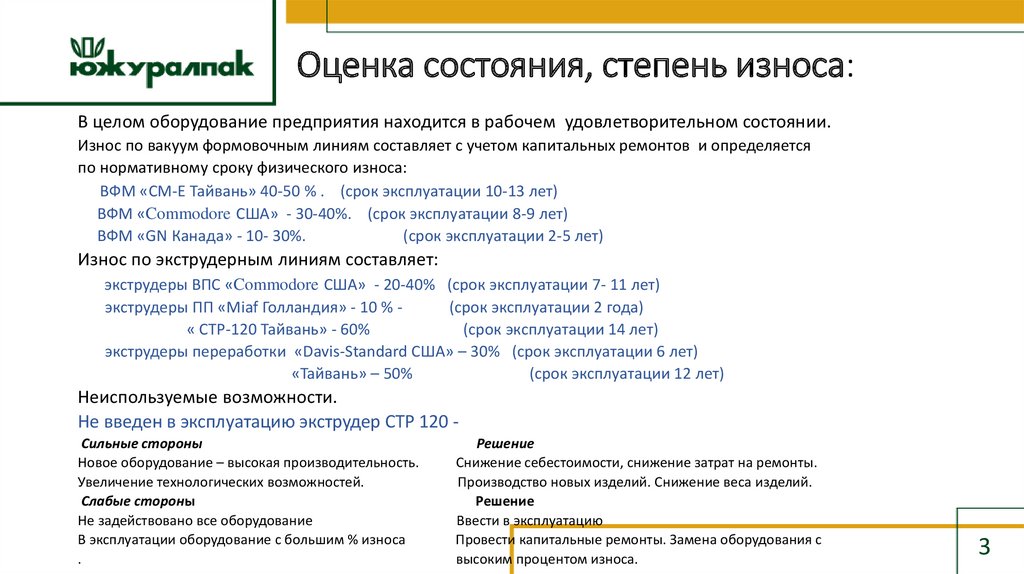Click text 'ВФМ «СМ-Е Тайвань» 40-50 %'
The height and width of the screenshot is (574, 1024).
tap(209, 191)
